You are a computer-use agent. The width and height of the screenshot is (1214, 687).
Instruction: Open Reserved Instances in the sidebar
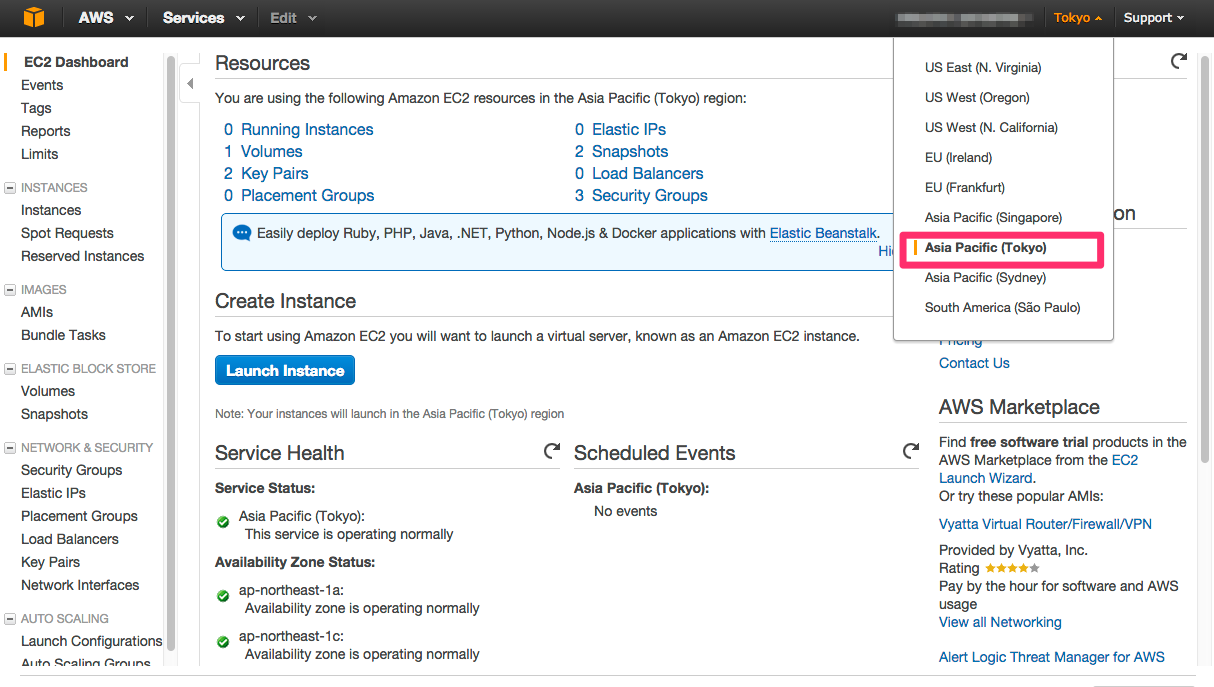pos(83,256)
